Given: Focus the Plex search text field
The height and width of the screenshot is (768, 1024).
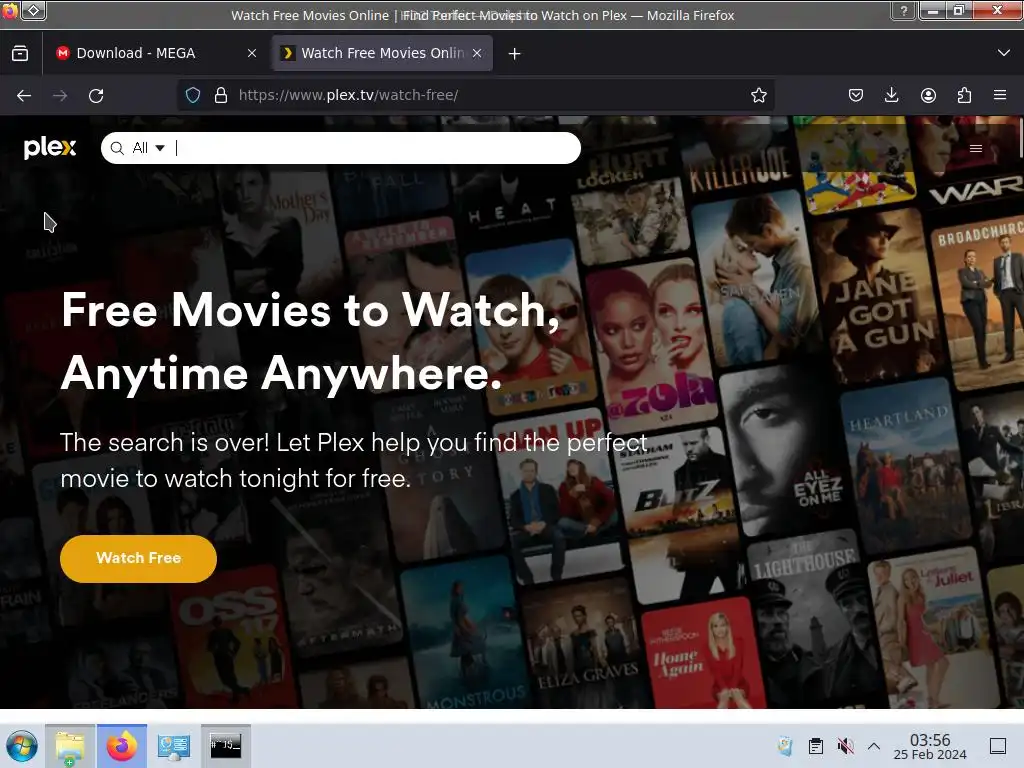Looking at the screenshot, I should tap(376, 148).
